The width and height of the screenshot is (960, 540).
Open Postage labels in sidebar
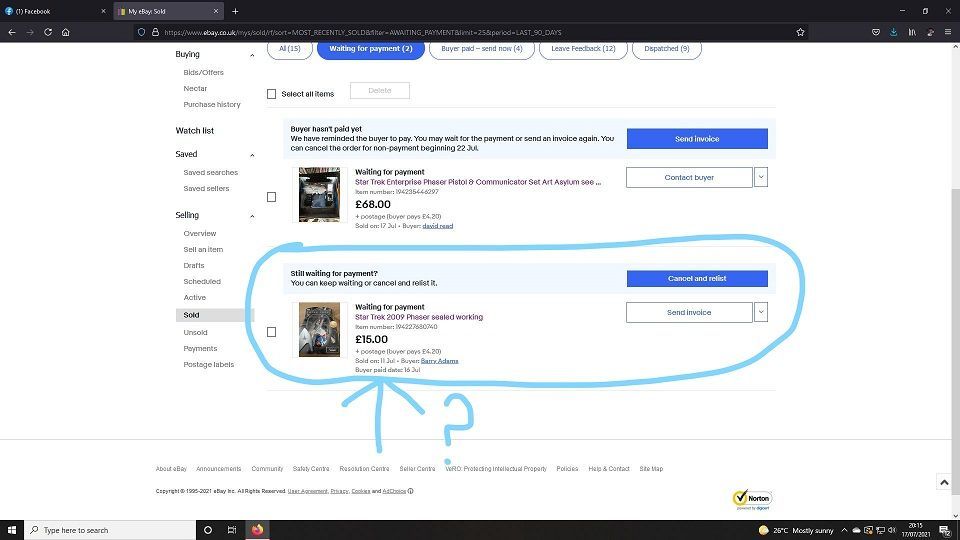209,364
